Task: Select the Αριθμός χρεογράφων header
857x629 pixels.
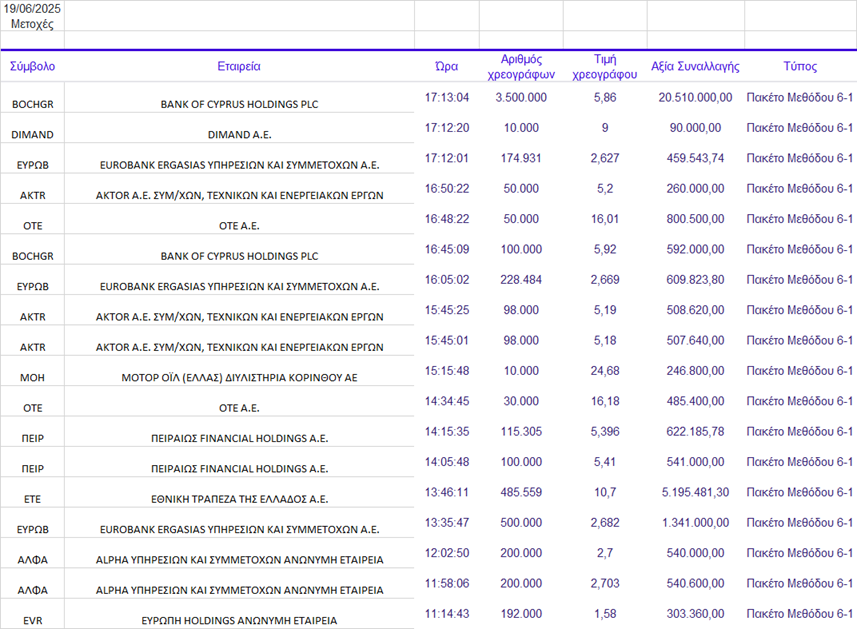Action: pos(521,67)
